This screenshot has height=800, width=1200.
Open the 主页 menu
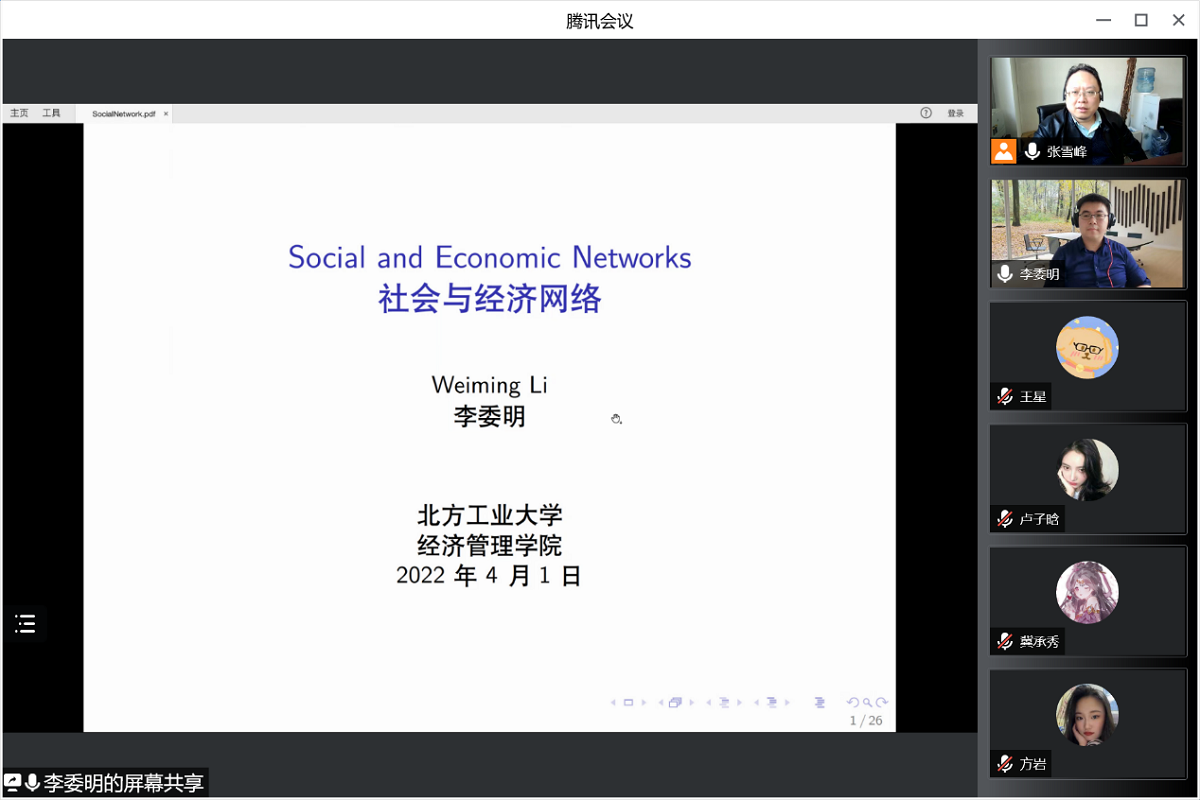(x=19, y=113)
